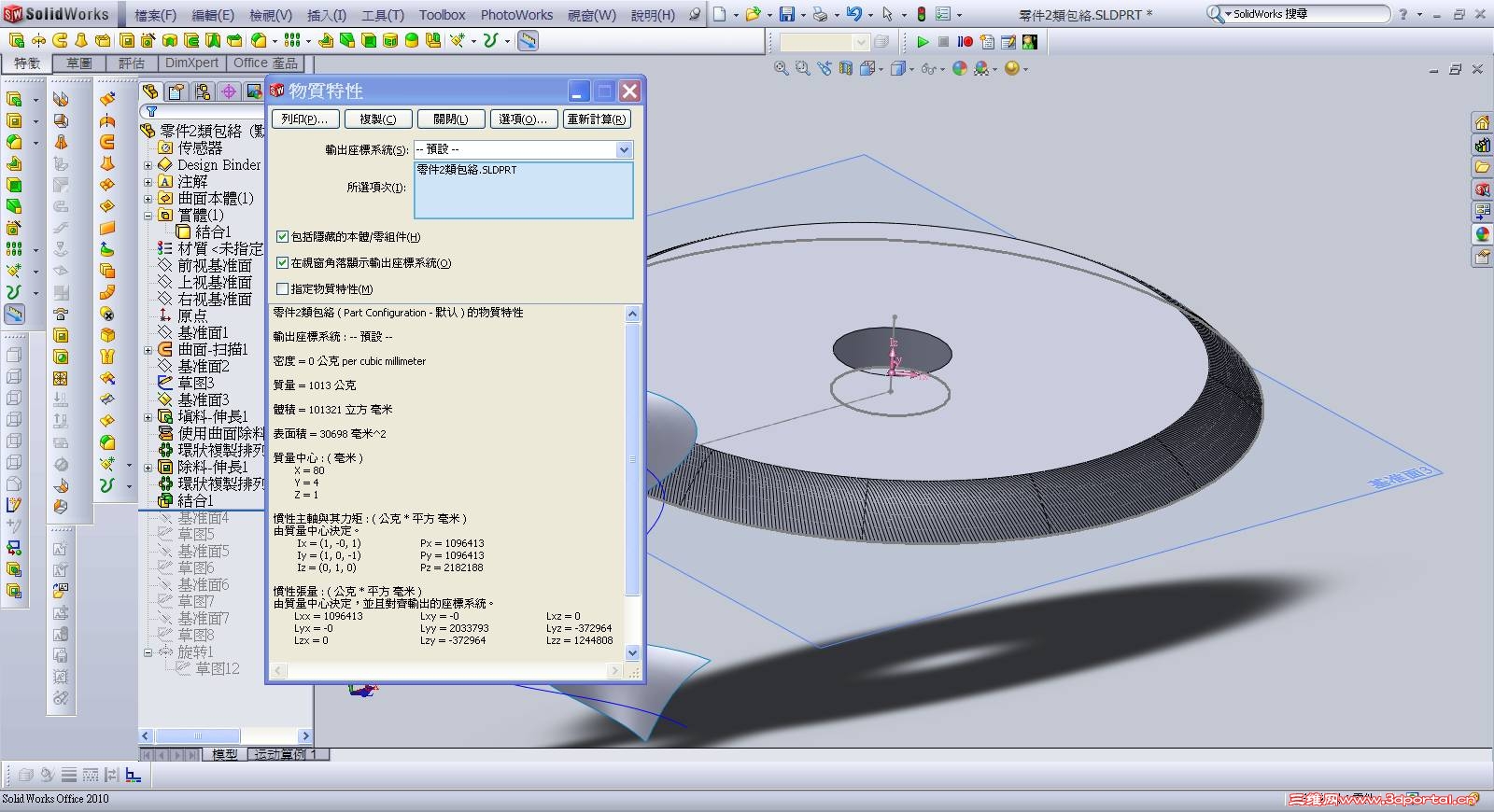Switch to the 模型 bottom tab

coord(225,754)
